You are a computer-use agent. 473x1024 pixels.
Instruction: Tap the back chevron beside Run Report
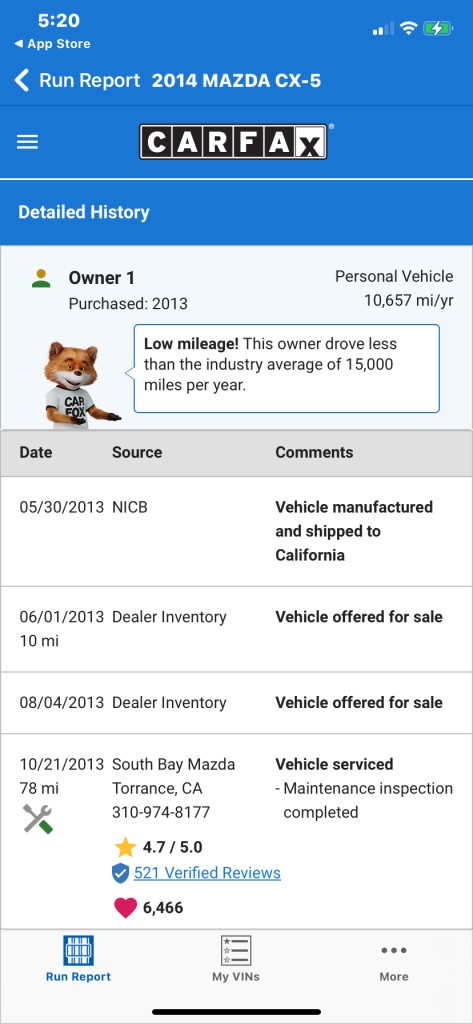[x=22, y=80]
